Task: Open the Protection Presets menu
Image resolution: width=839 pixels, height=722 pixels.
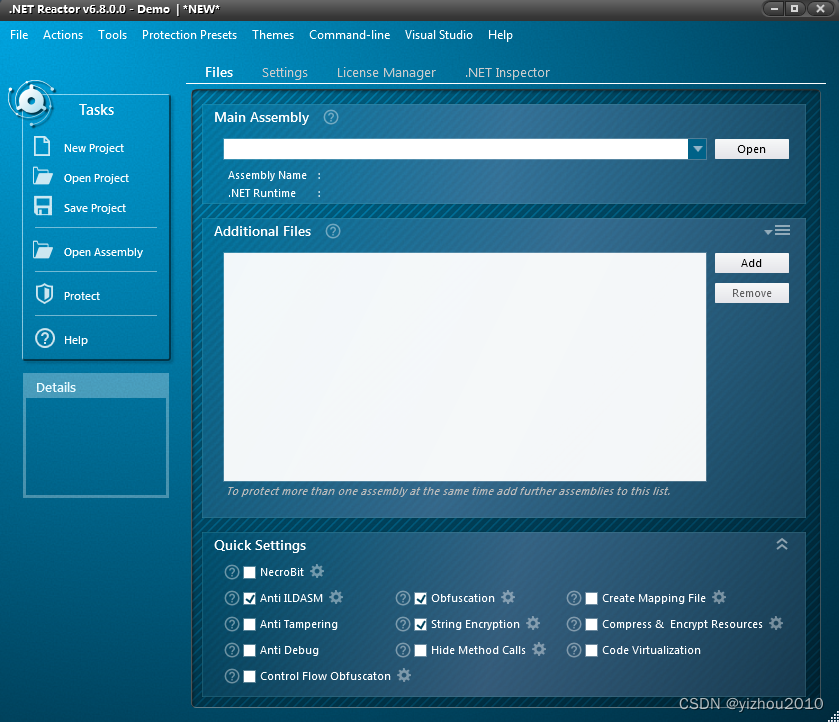Action: click(189, 35)
